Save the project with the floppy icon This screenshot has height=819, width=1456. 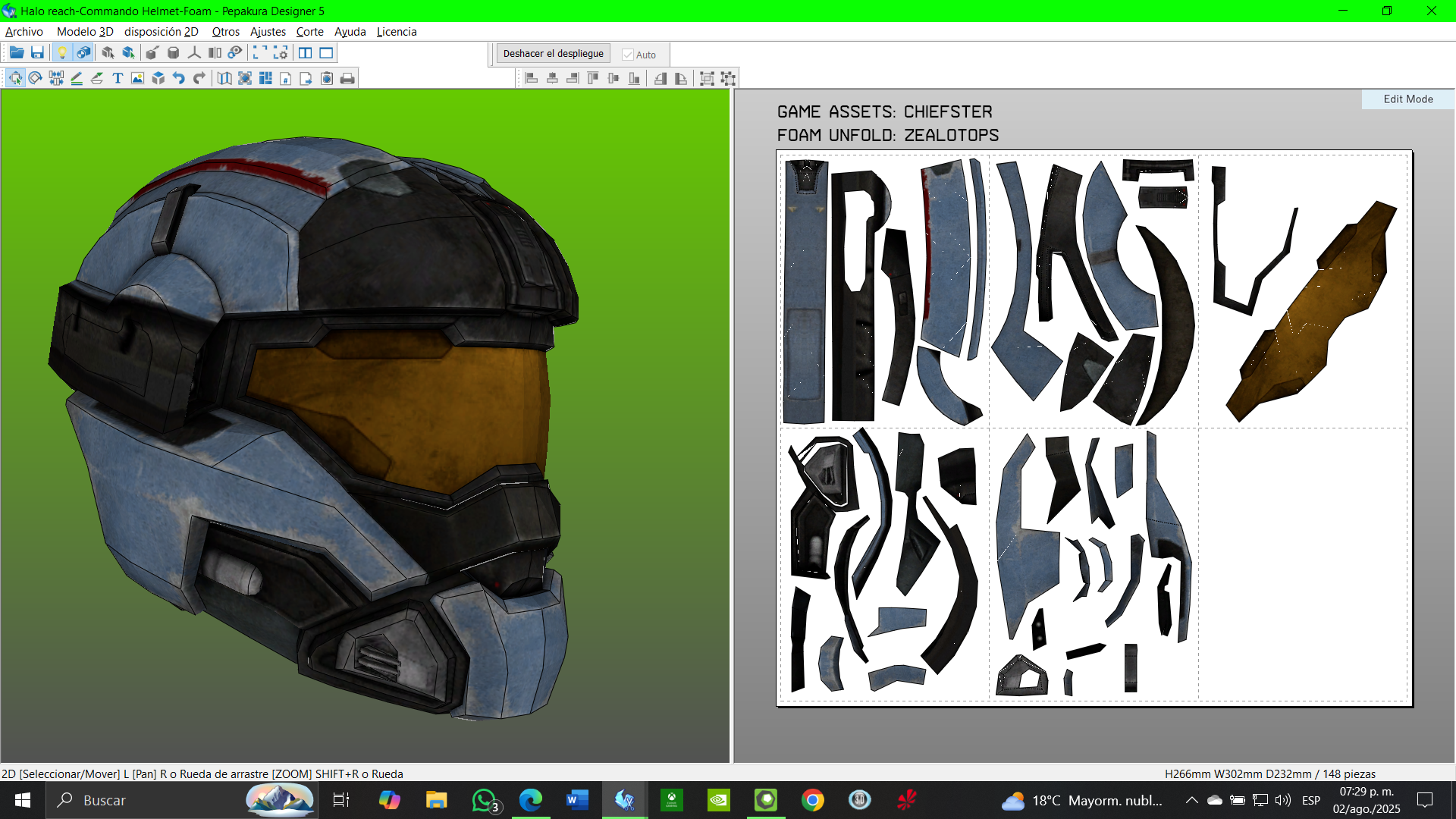tap(37, 53)
